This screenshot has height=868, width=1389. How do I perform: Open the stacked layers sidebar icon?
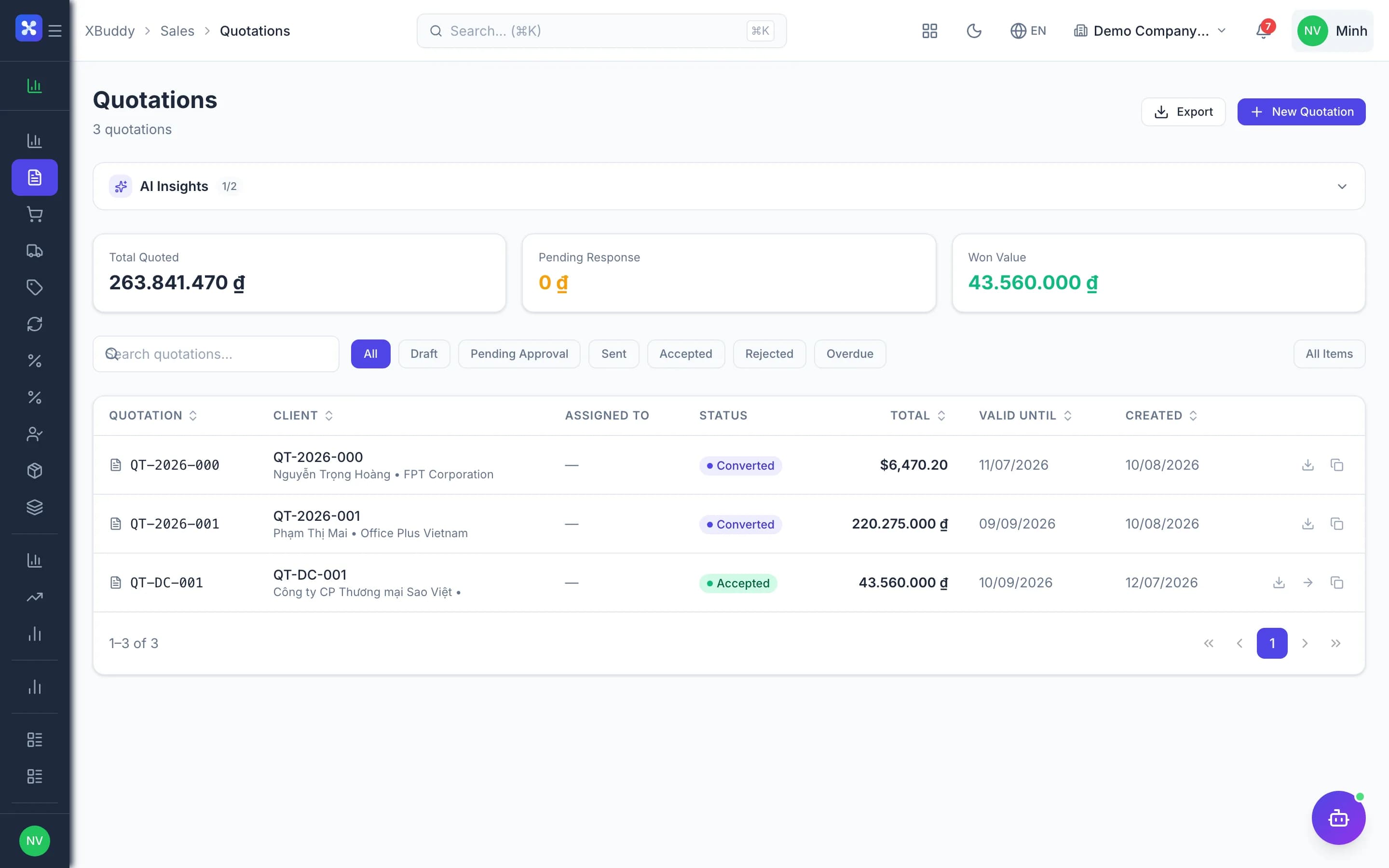(34, 507)
